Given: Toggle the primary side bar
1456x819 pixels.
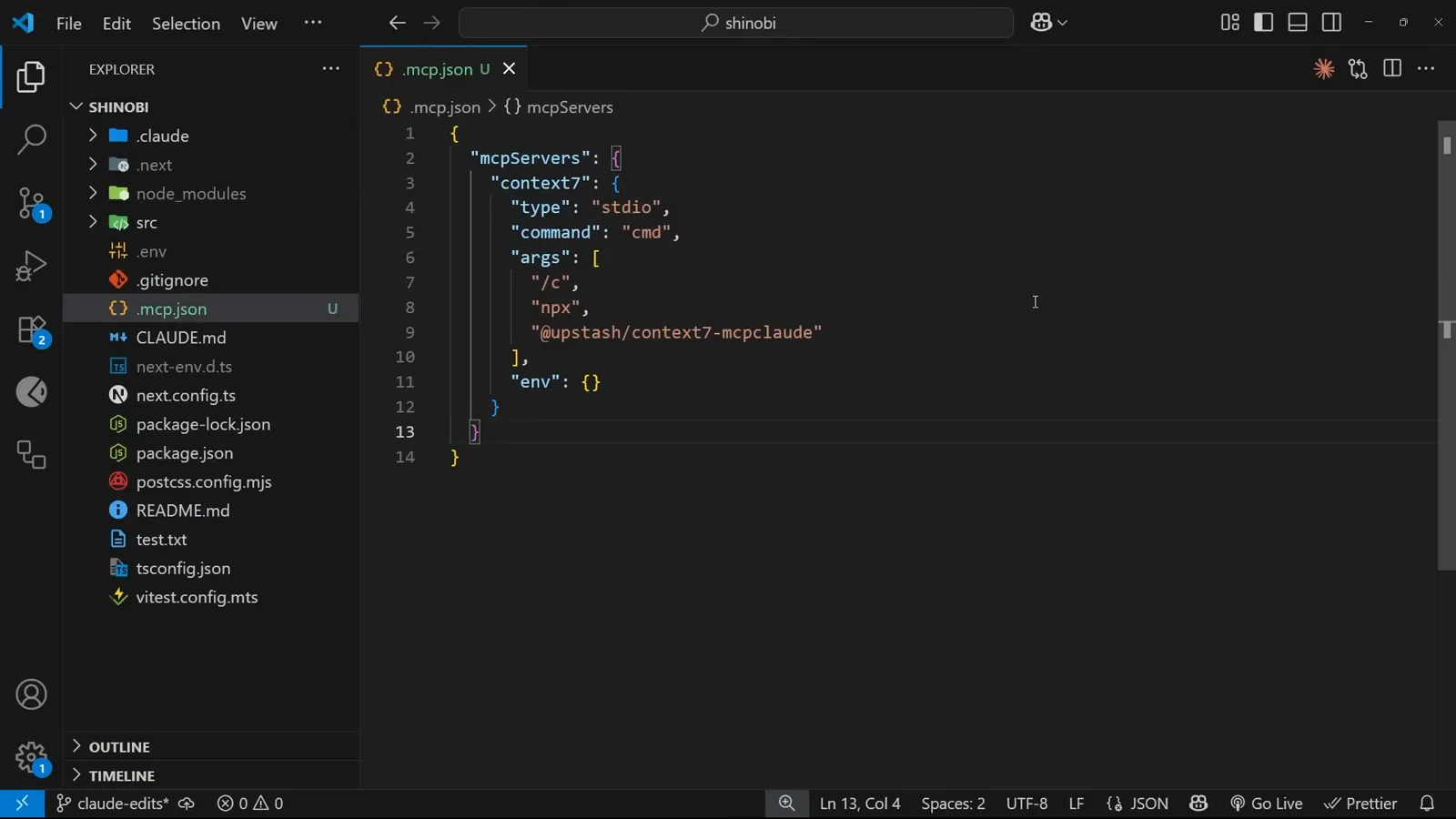Looking at the screenshot, I should [1263, 23].
